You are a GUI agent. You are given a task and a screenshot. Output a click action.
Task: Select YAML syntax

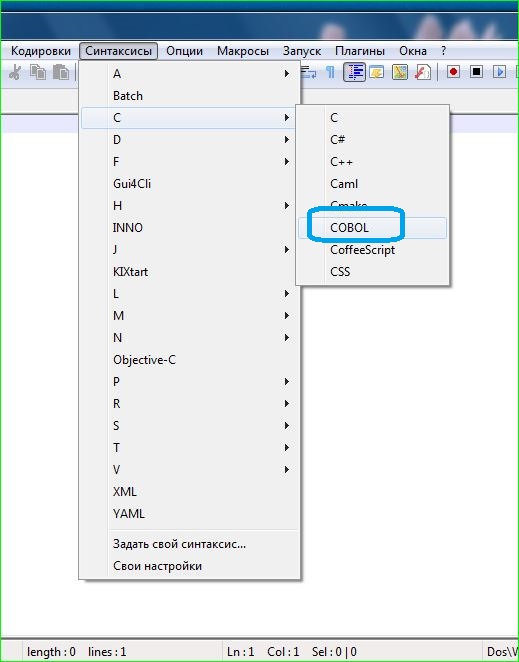[x=190, y=513]
